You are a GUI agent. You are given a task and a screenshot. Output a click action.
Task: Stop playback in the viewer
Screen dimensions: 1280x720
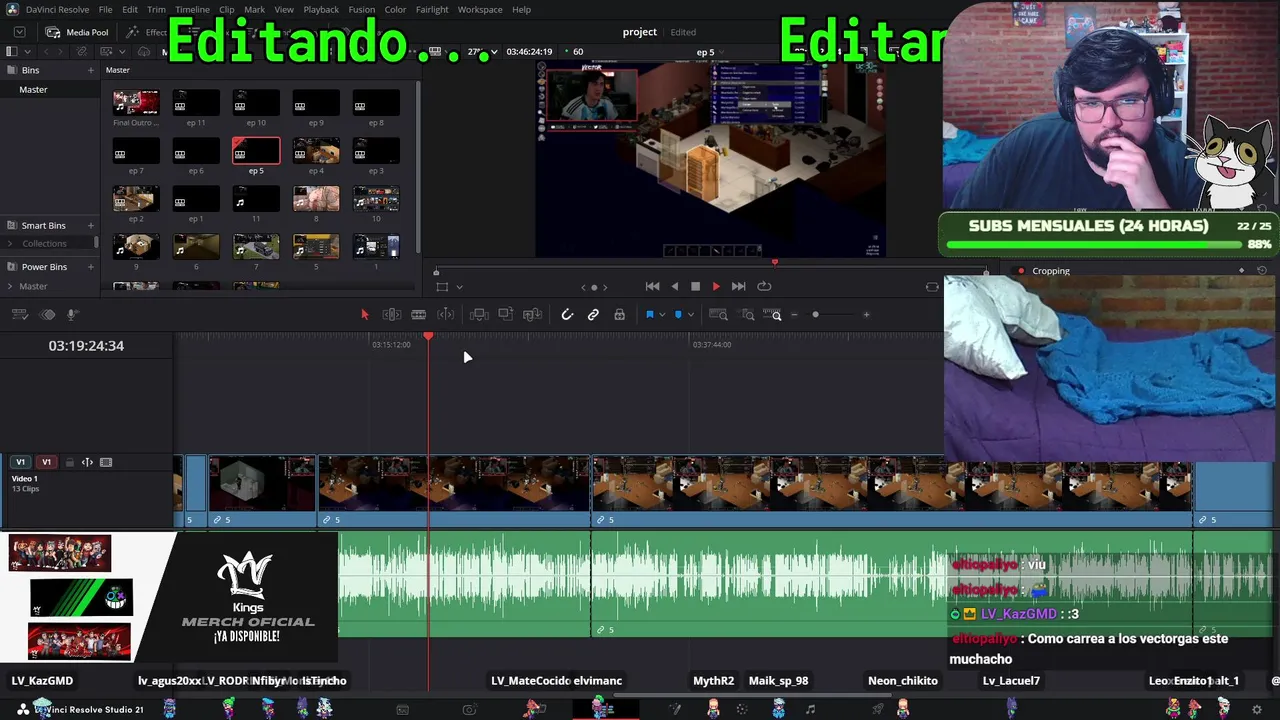(x=695, y=286)
